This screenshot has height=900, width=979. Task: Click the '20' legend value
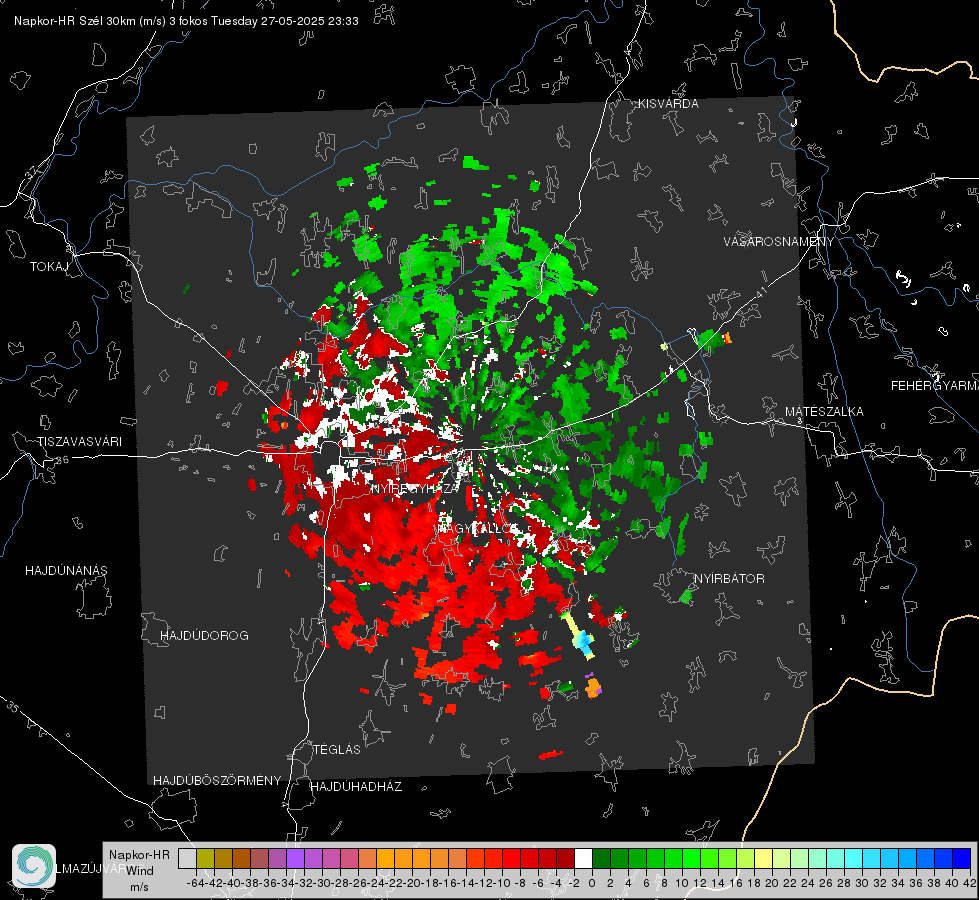(x=772, y=883)
